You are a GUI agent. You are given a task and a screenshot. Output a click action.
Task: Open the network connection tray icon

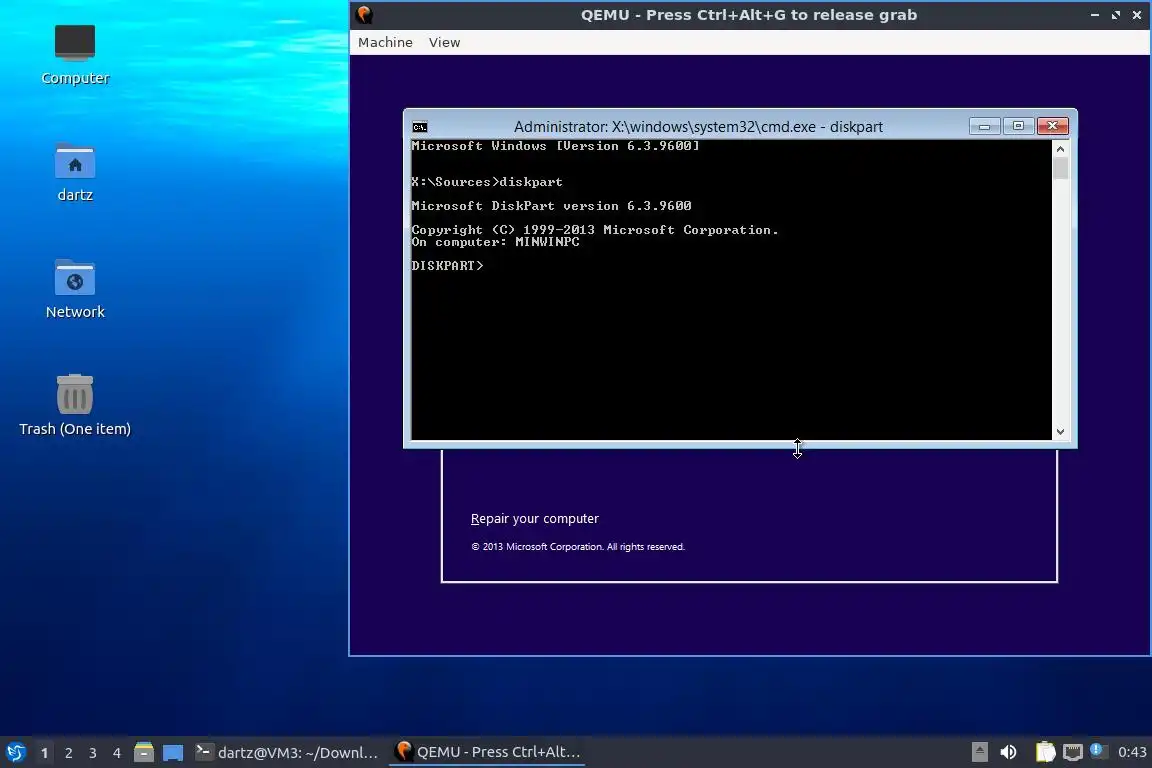[1073, 752]
